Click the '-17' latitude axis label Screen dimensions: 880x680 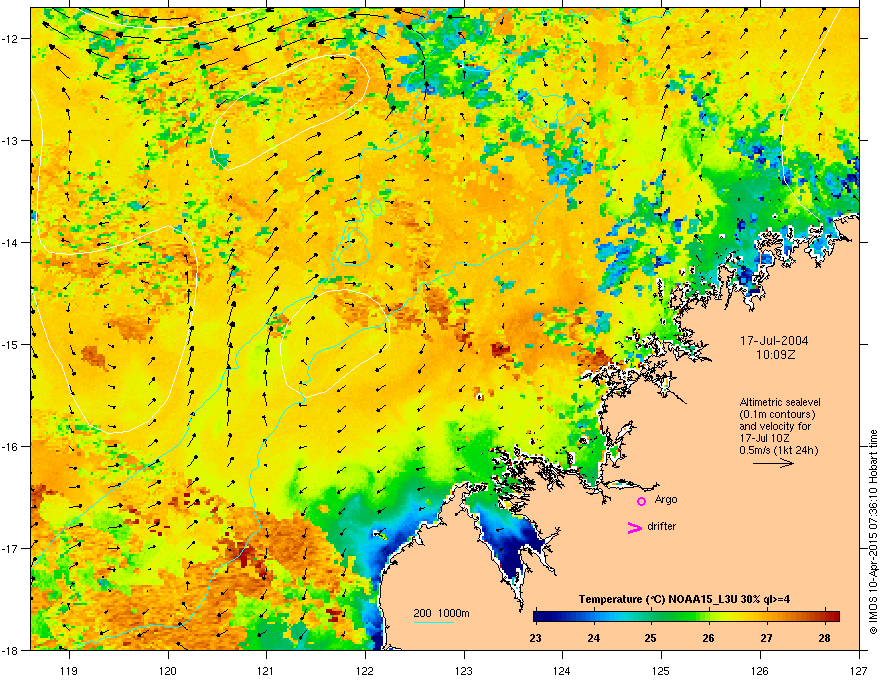click(11, 548)
